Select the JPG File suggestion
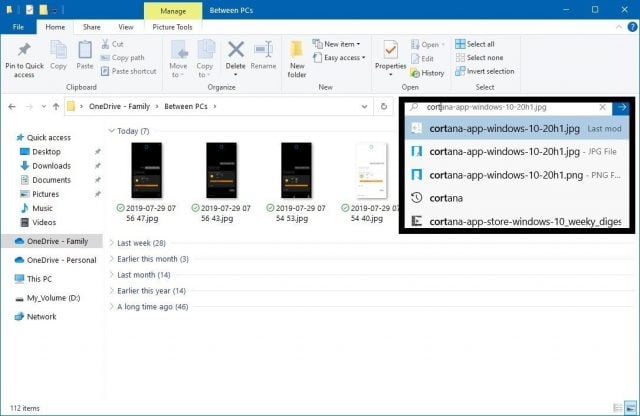This screenshot has width=640, height=416. pyautogui.click(x=517, y=151)
